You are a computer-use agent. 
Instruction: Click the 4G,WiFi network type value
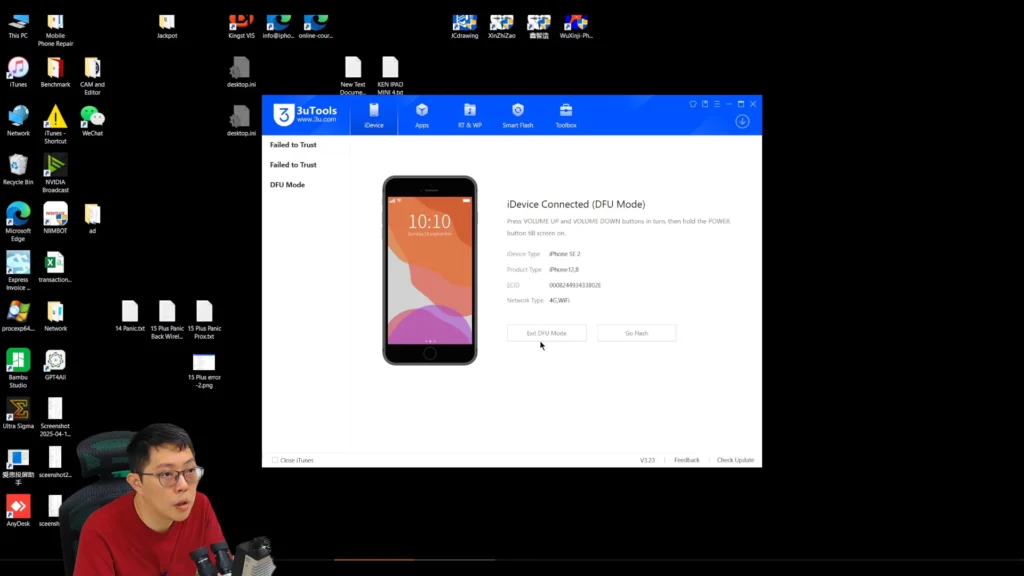[559, 300]
